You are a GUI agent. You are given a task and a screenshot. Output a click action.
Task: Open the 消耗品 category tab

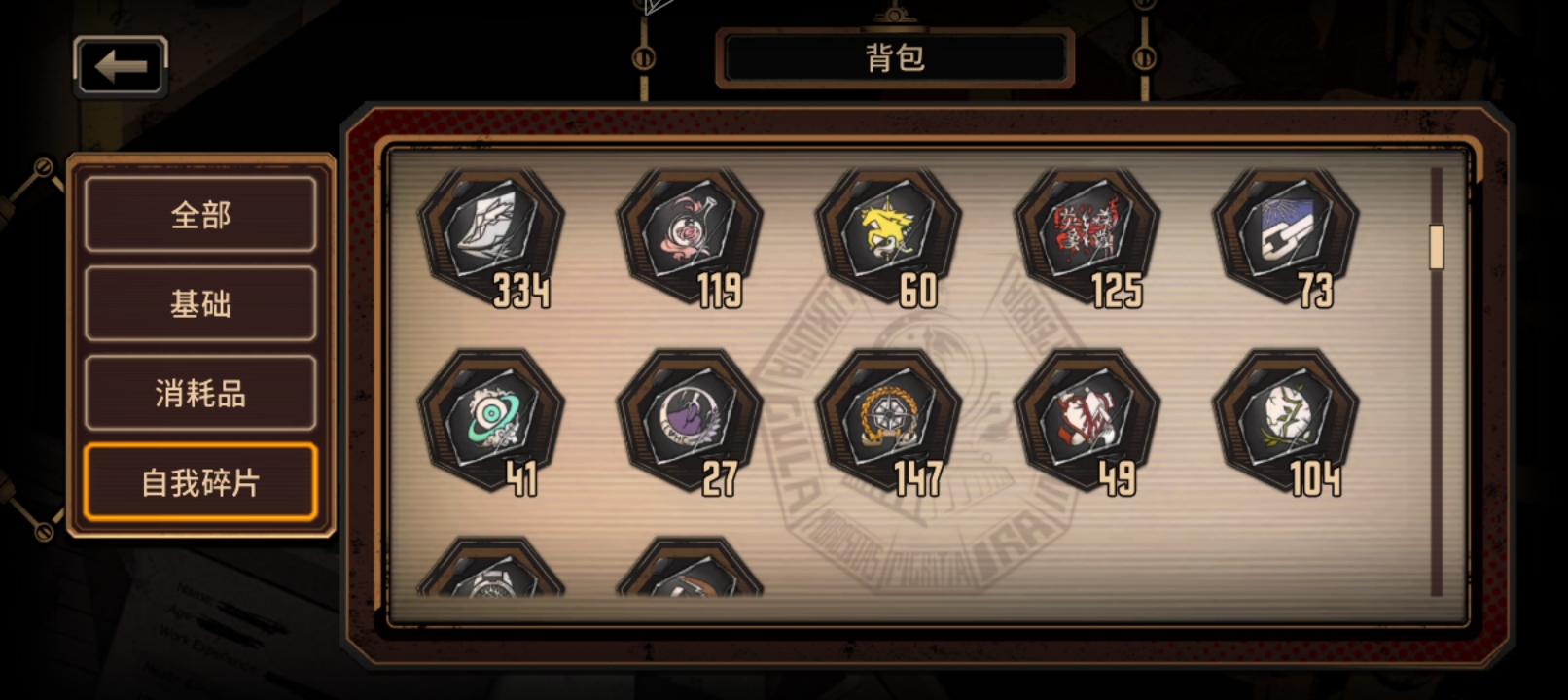(200, 394)
